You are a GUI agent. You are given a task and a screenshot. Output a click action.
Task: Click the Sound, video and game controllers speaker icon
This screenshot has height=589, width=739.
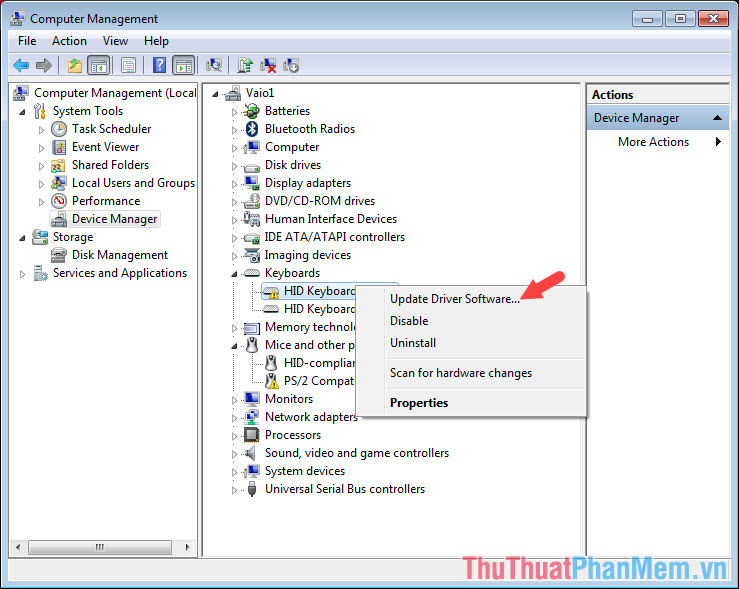[251, 453]
